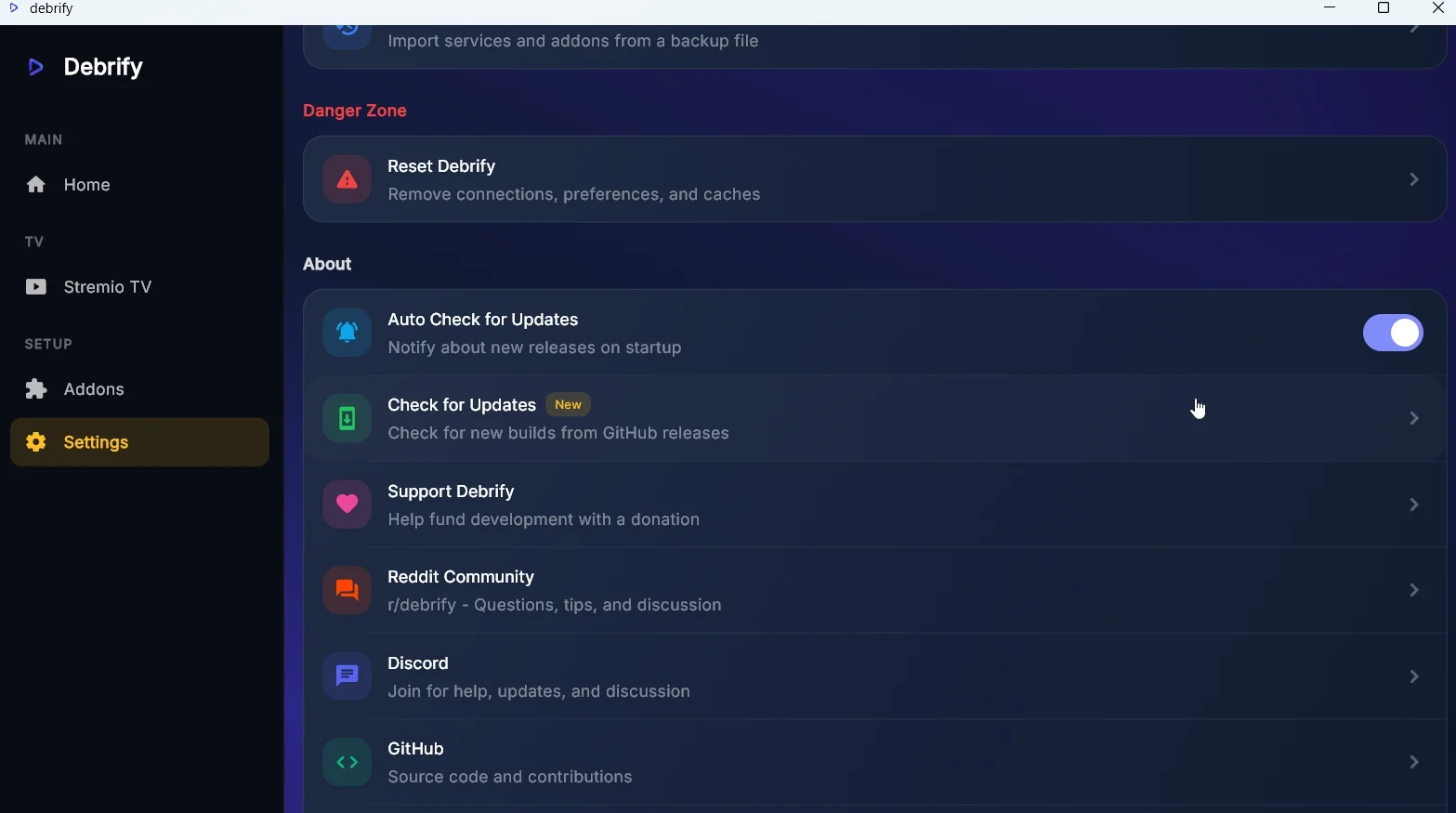Screen dimensions: 1456x813
Task: Click the debrify title bar app icon
Action: pyautogui.click(x=13, y=9)
